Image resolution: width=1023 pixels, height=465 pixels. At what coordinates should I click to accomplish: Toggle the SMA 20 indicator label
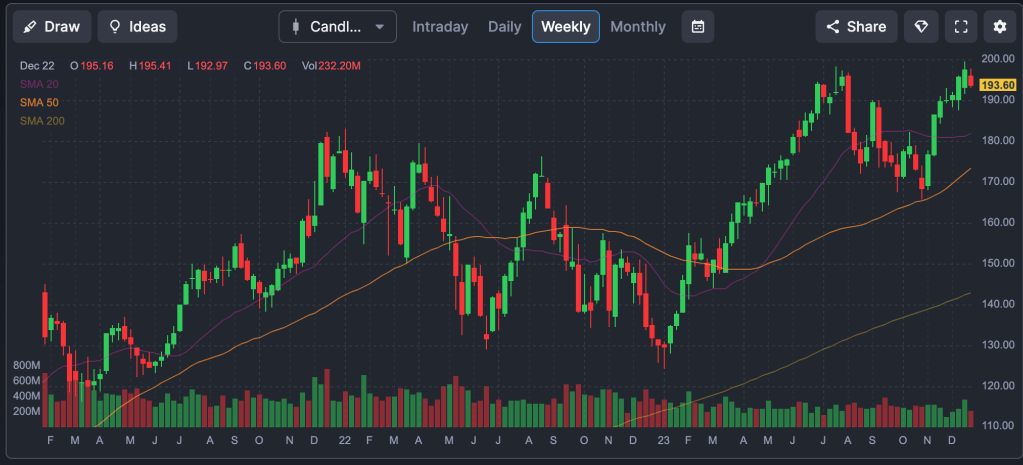click(39, 84)
